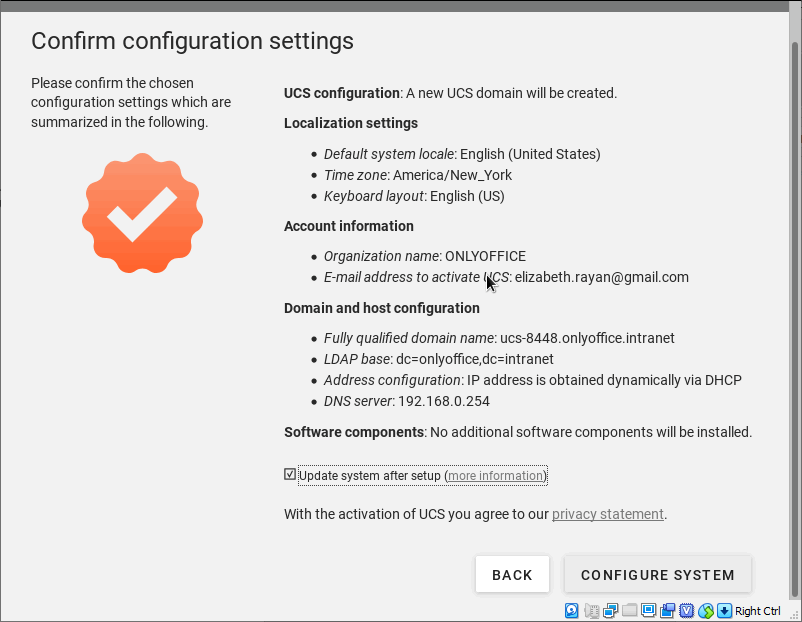Click the hard disk activity icon
This screenshot has width=802, height=622.
pyautogui.click(x=572, y=611)
